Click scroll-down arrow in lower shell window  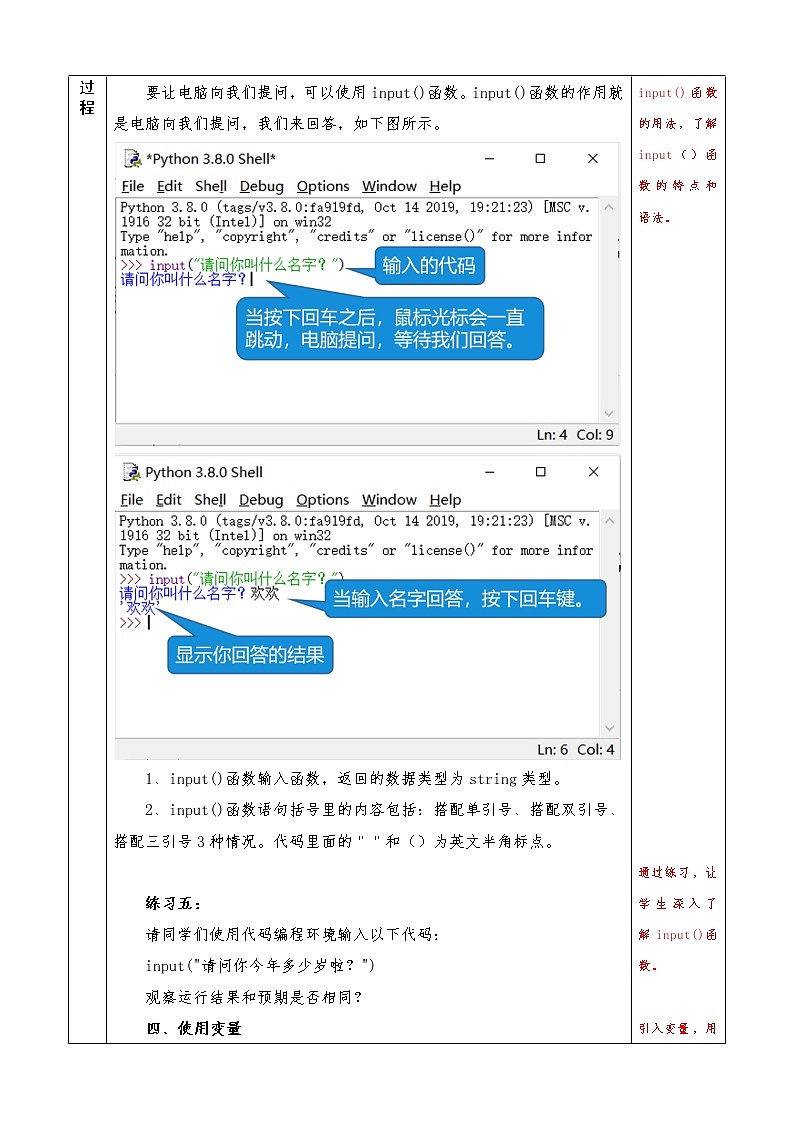tap(609, 728)
